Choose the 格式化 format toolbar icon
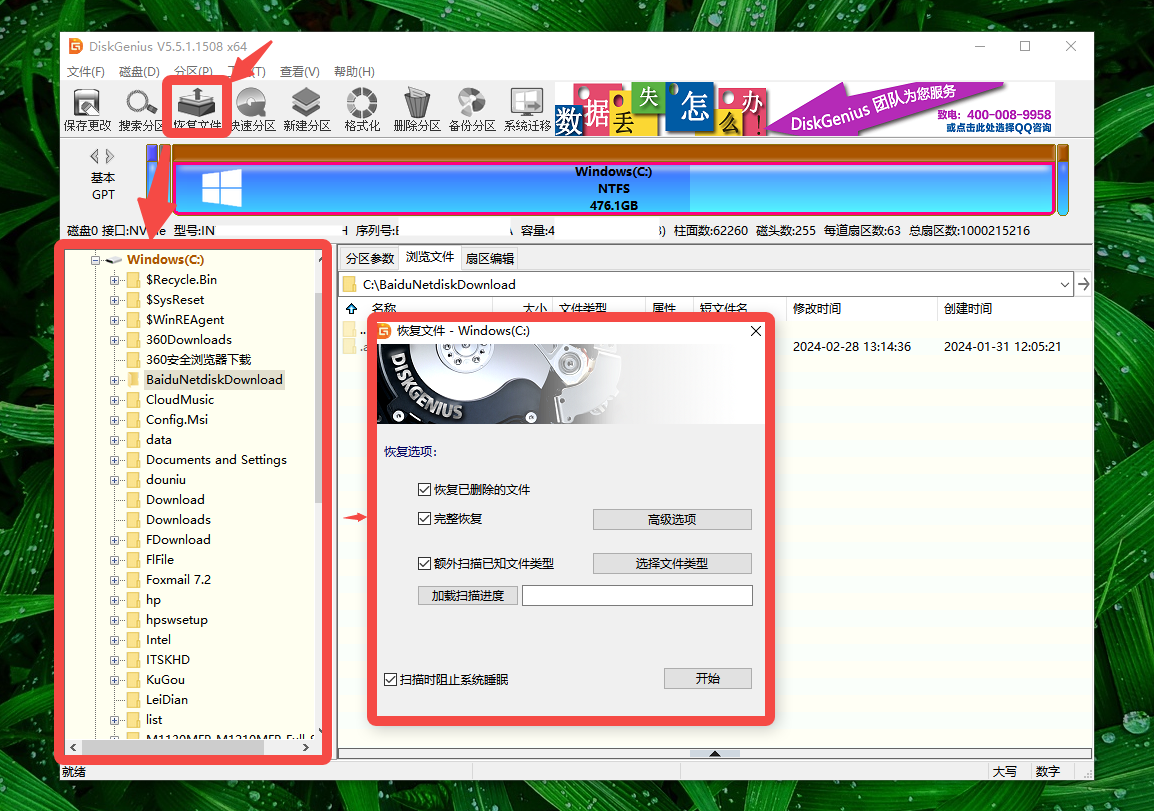1154x811 pixels. tap(362, 110)
